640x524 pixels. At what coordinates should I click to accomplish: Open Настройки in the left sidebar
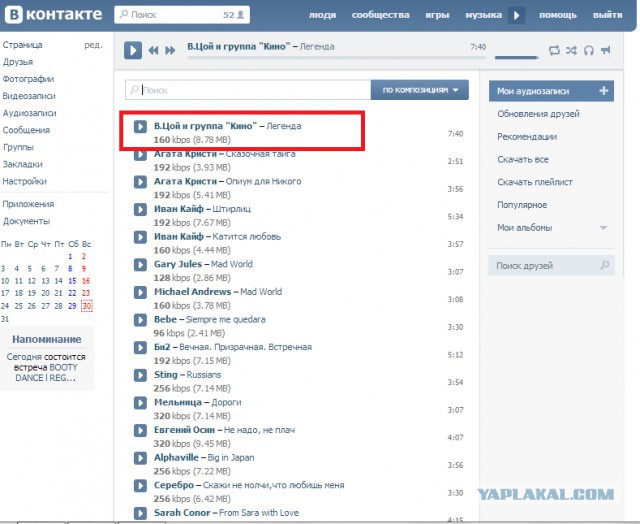coord(24,181)
